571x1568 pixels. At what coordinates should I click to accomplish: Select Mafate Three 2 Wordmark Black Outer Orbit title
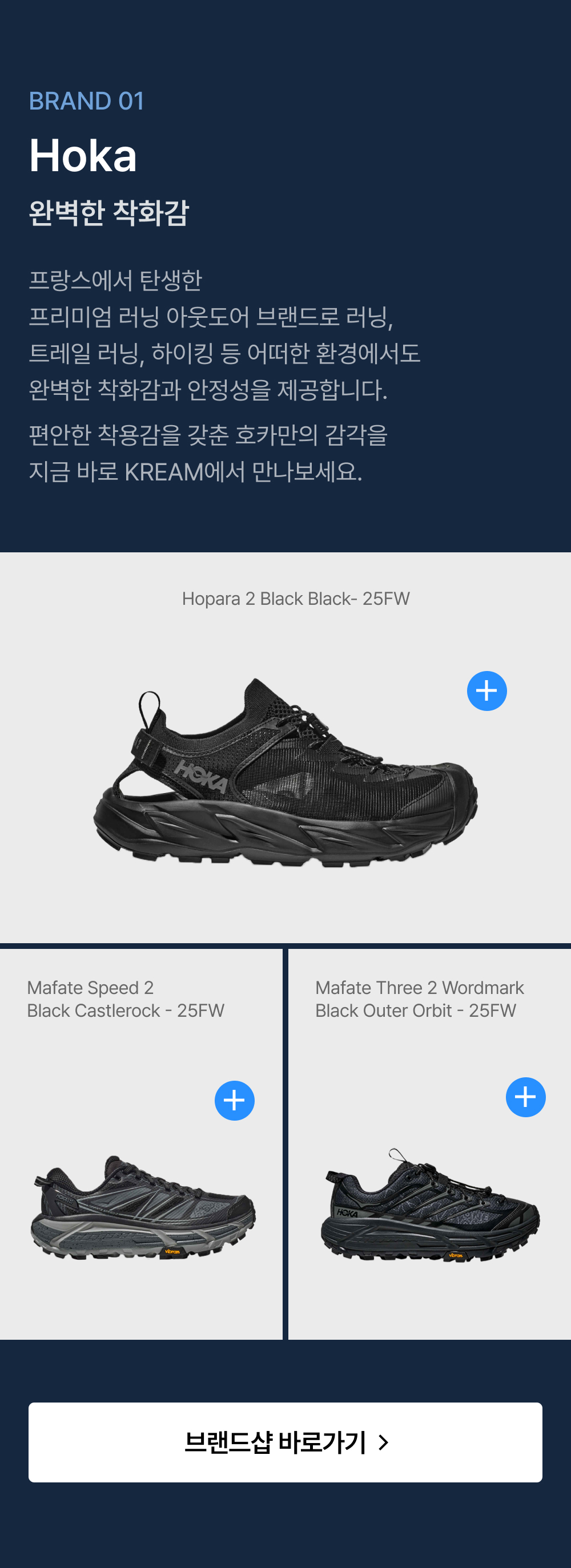419,999
